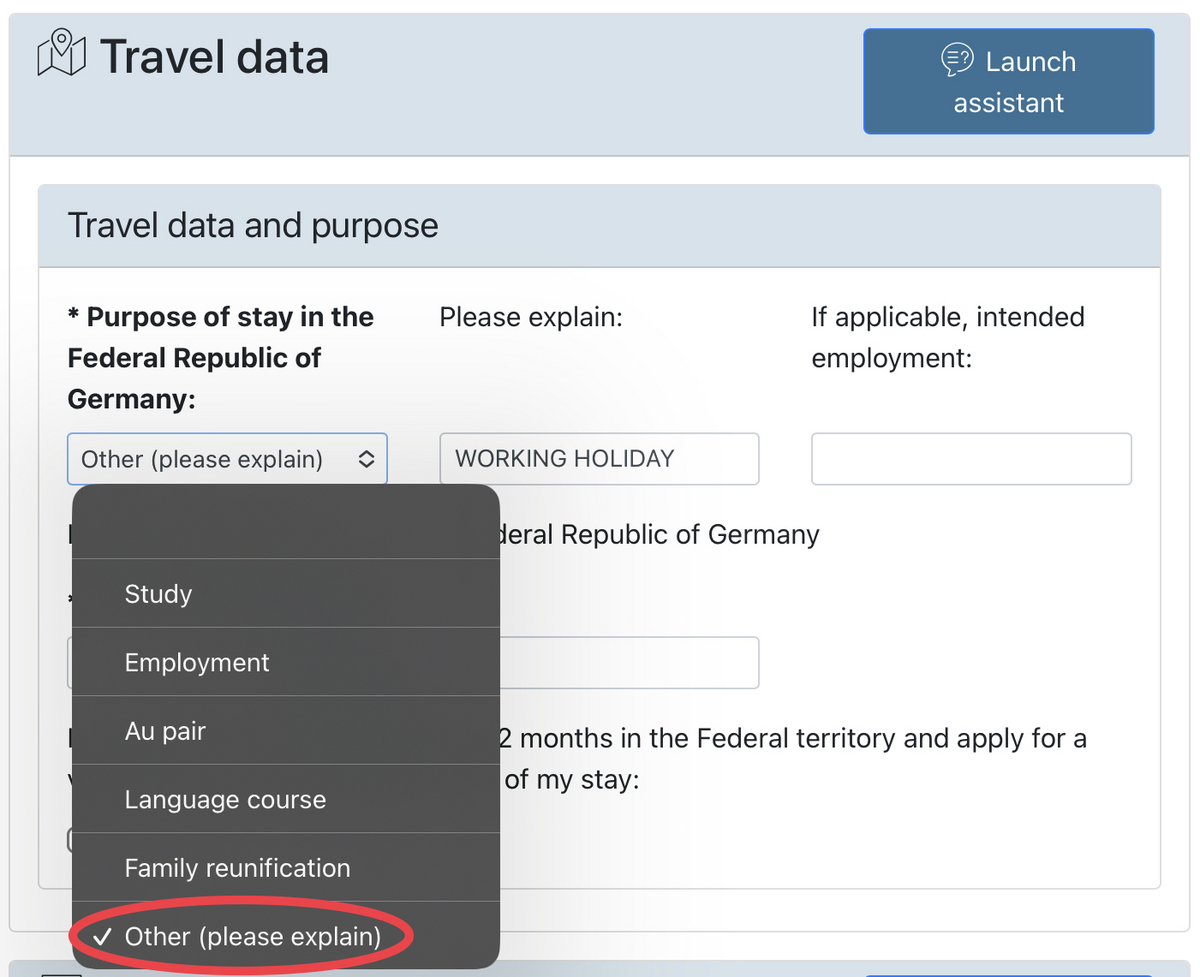
Task: Select the blank option in dropdown list
Action: 285,524
